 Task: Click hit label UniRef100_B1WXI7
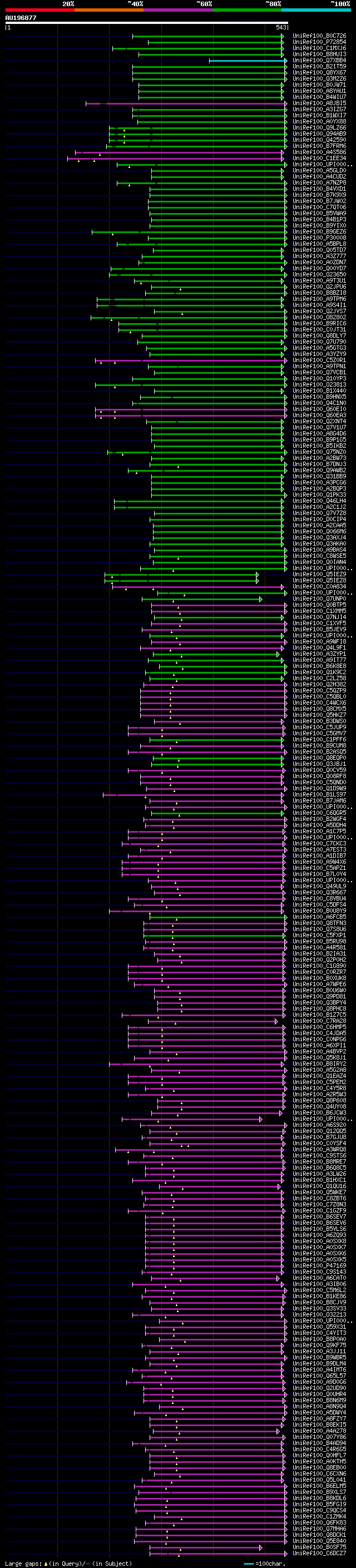point(319,116)
